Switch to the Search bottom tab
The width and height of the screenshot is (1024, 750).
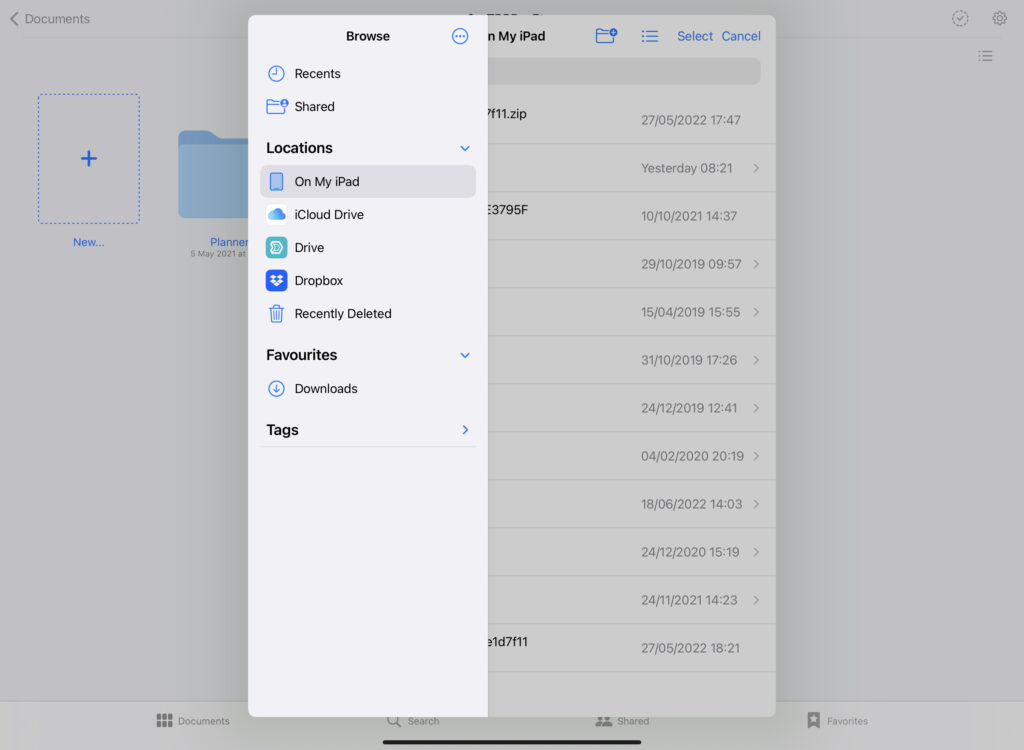pyautogui.click(x=413, y=720)
